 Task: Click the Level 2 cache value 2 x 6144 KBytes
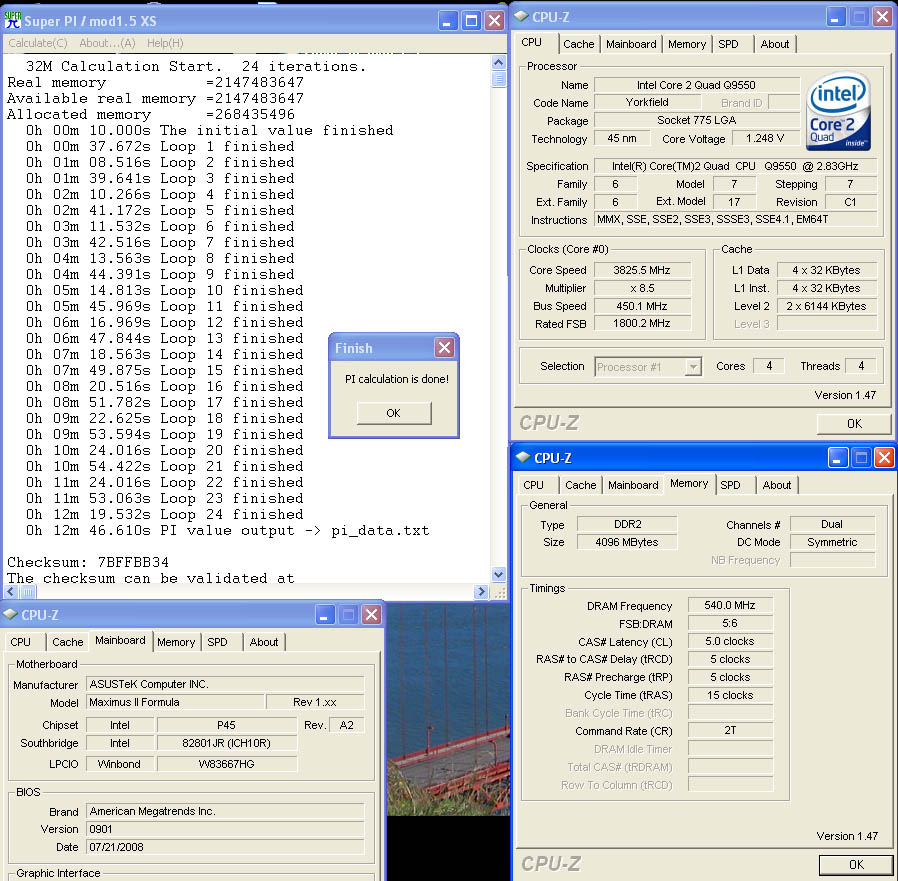[826, 306]
